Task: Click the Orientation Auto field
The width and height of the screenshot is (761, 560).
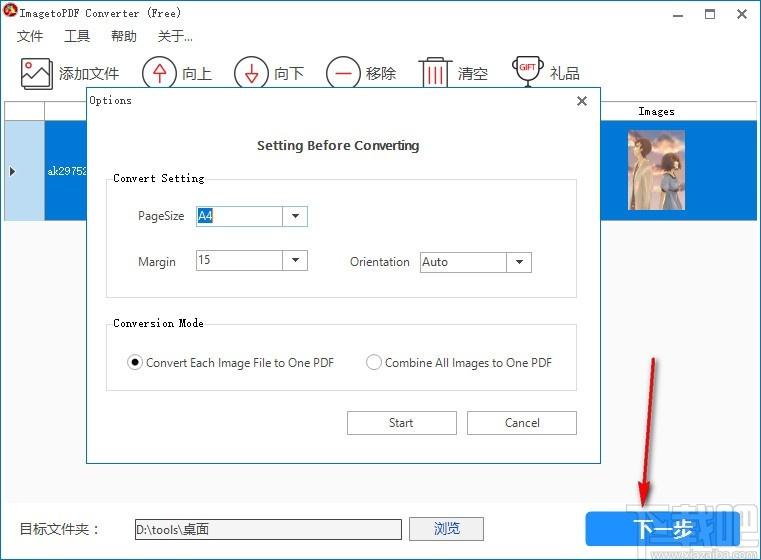Action: pyautogui.click(x=463, y=262)
